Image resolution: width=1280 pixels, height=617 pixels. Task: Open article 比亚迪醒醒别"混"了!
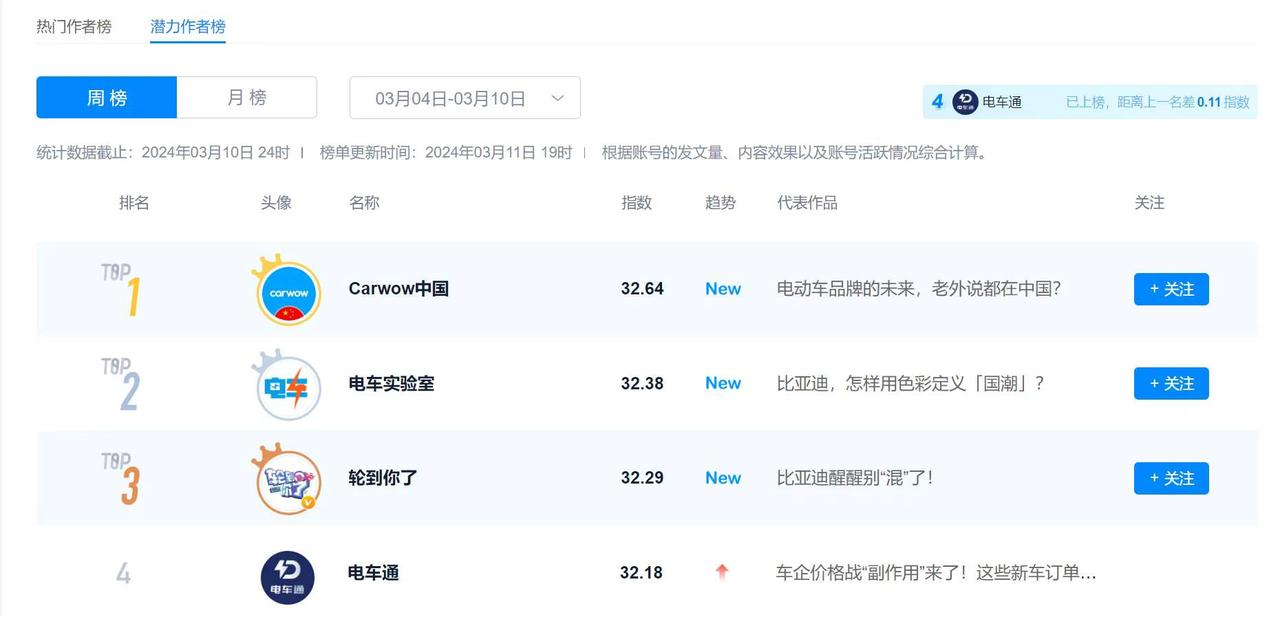(855, 478)
